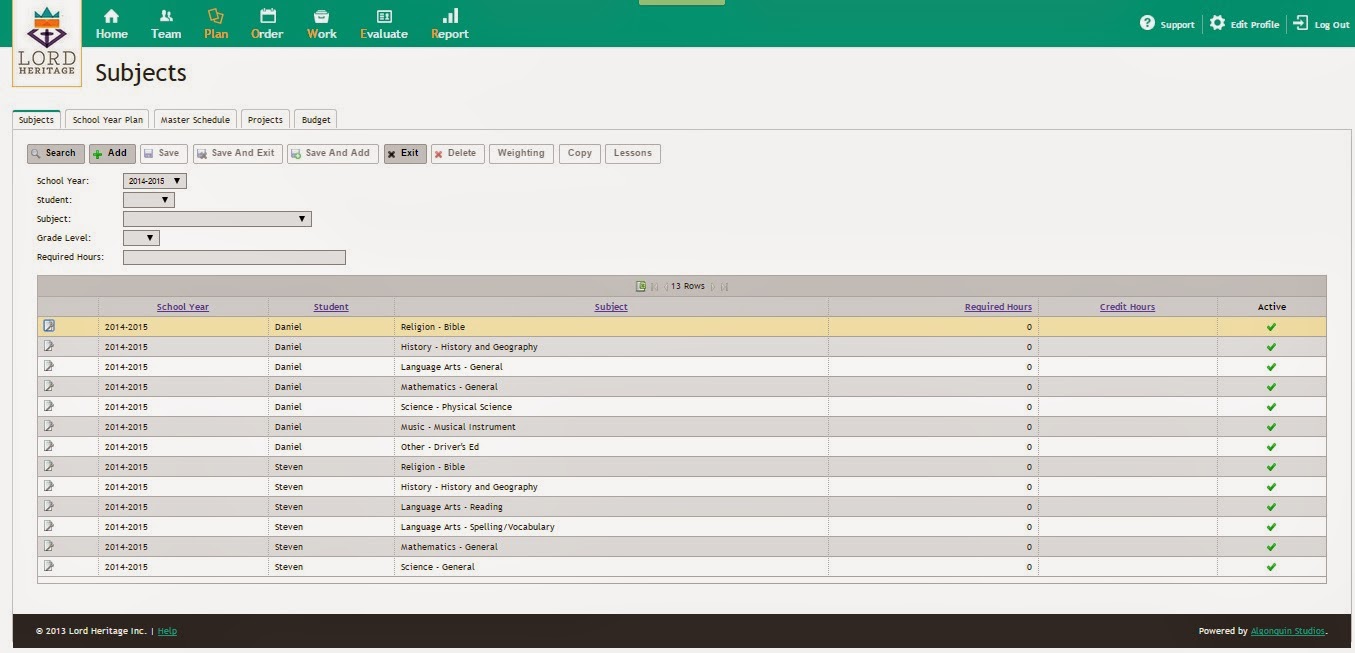Click the green export icon beside 13 Rows
Viewport: 1355px width, 653px height.
[641, 286]
